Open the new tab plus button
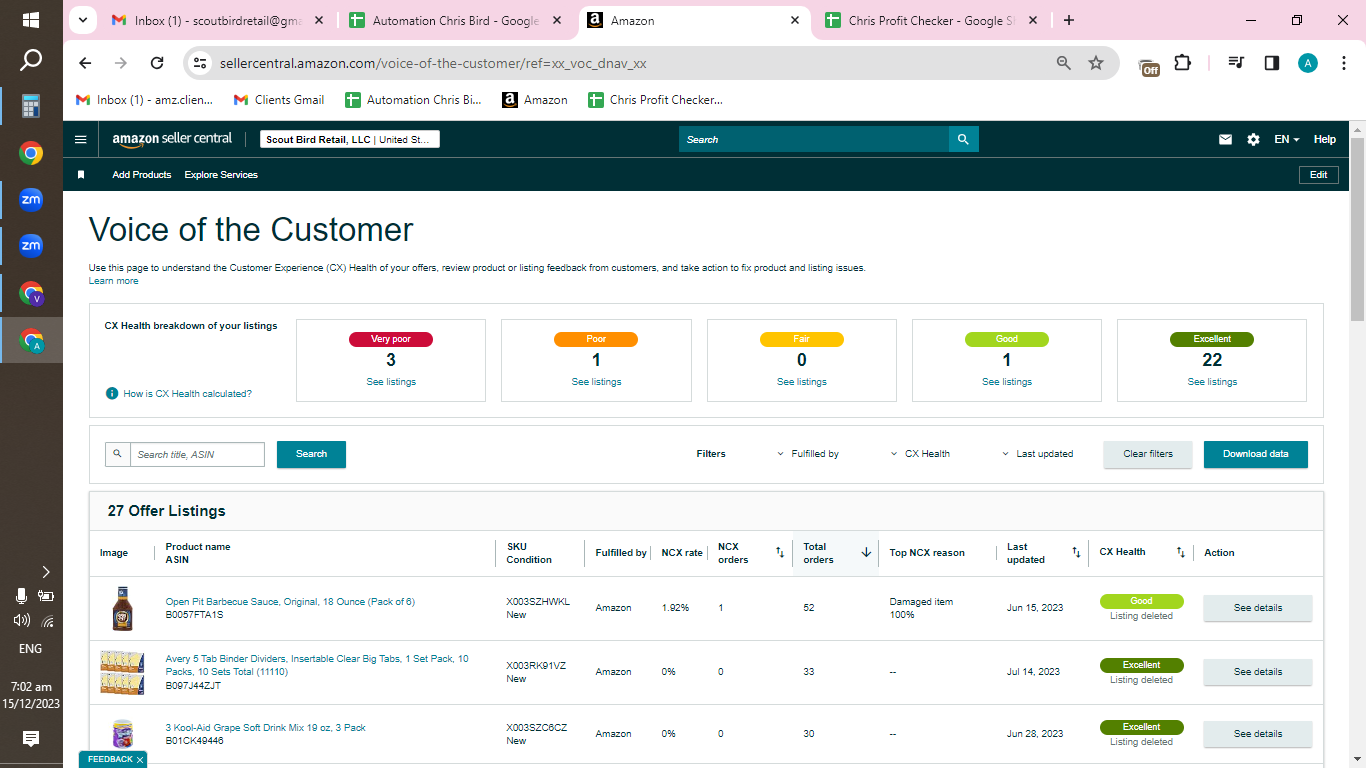The width and height of the screenshot is (1366, 768). [1069, 20]
